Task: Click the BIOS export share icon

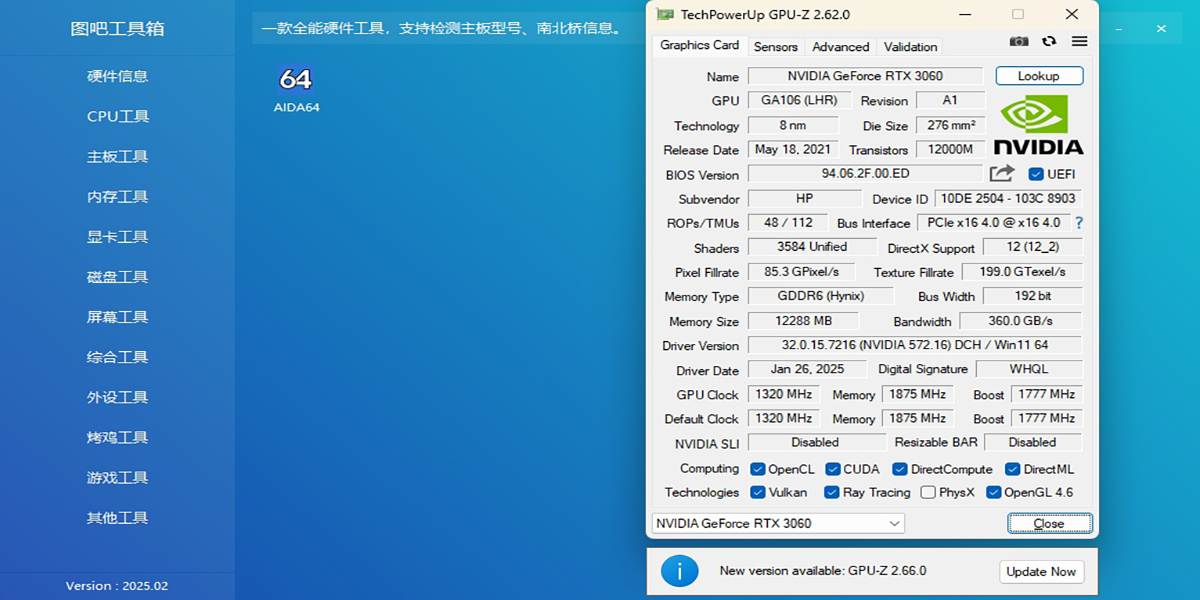Action: 1002,174
